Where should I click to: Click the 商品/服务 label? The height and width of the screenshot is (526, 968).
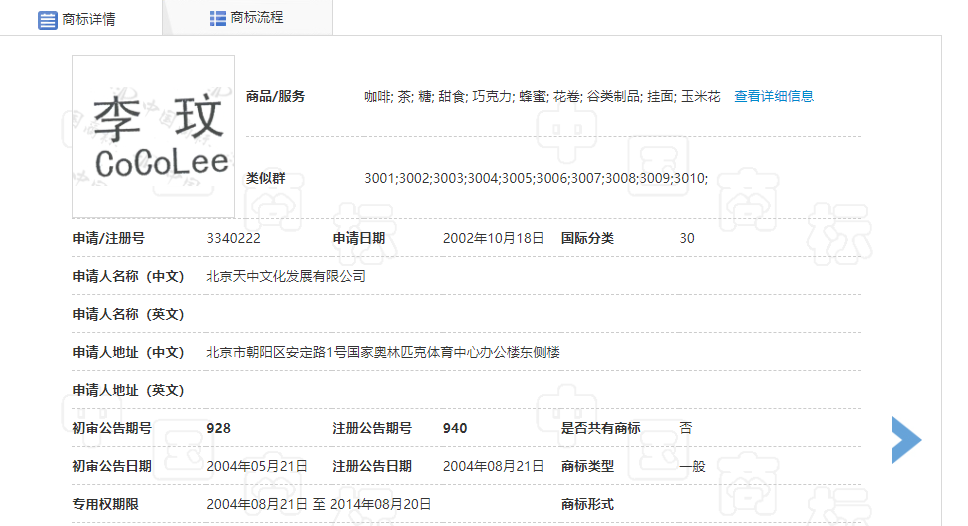pyautogui.click(x=275, y=96)
